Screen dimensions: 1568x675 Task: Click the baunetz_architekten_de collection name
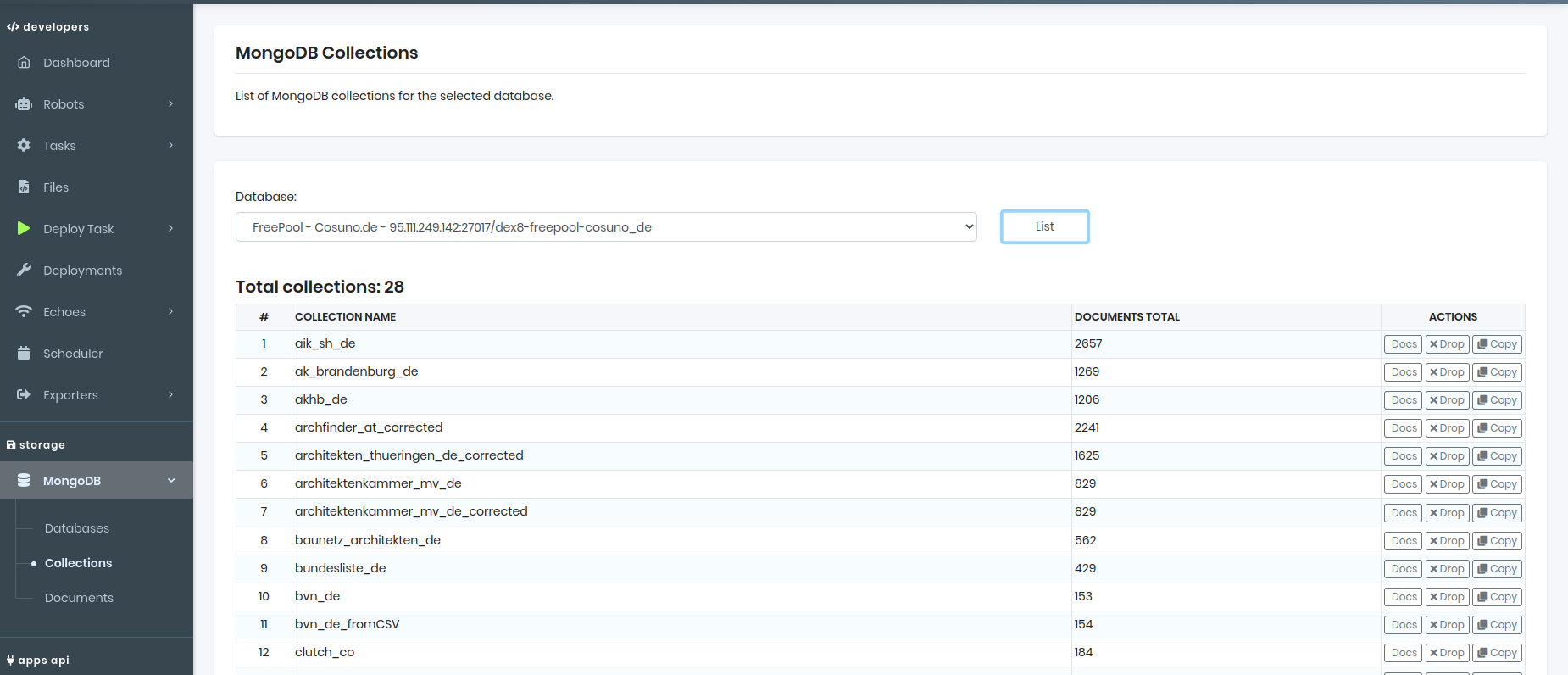[x=368, y=540]
